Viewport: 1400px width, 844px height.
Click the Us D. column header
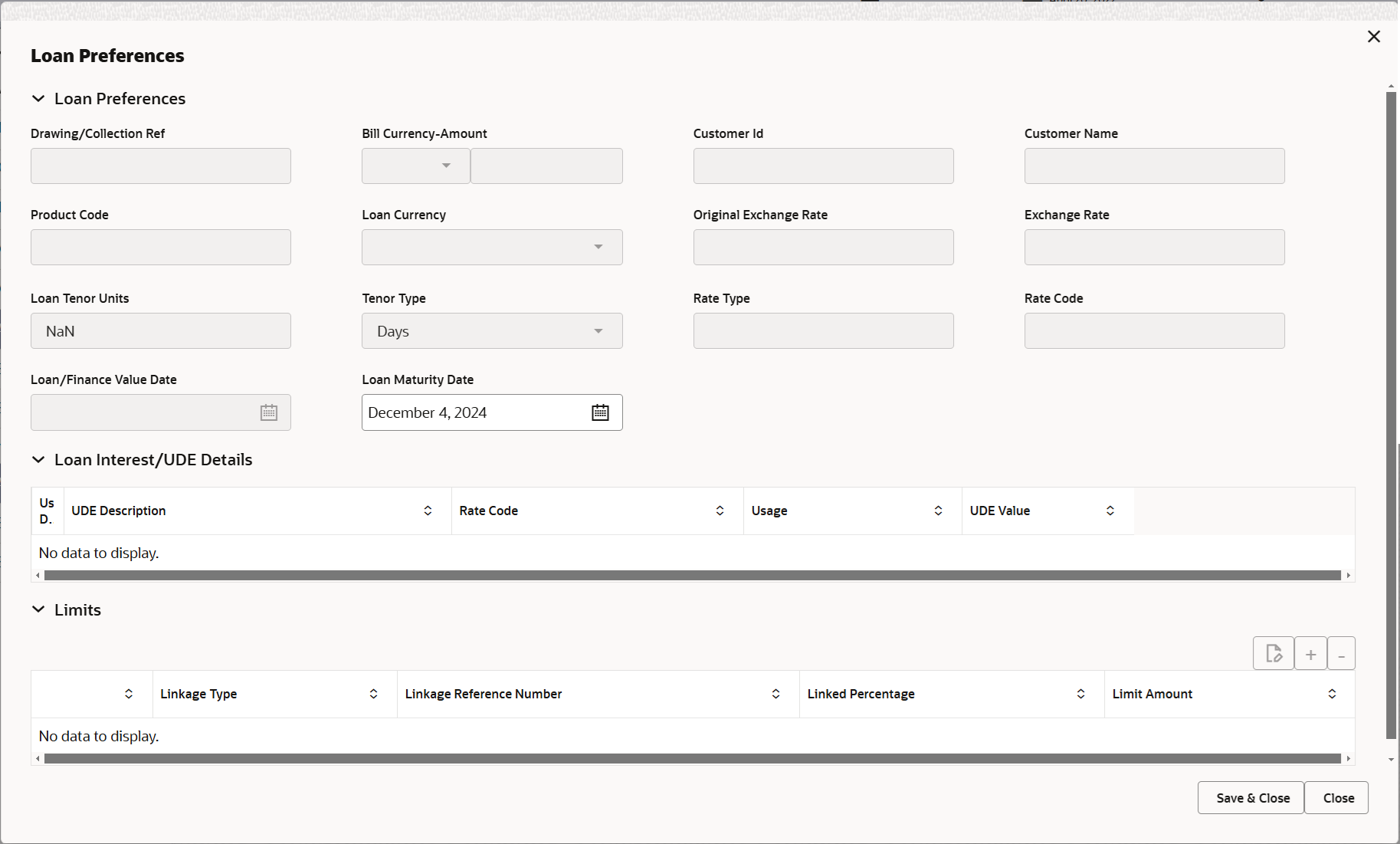coord(47,511)
